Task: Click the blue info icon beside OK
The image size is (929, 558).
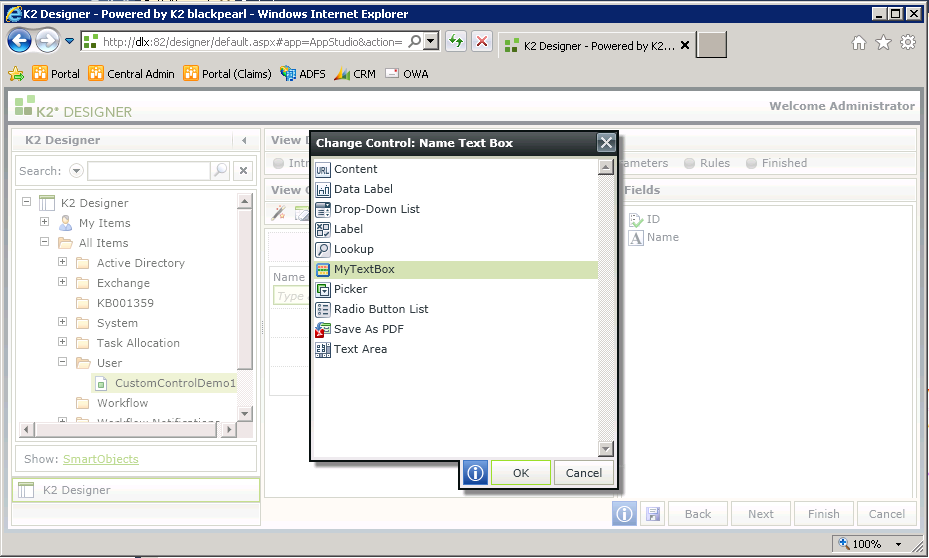Action: [476, 473]
